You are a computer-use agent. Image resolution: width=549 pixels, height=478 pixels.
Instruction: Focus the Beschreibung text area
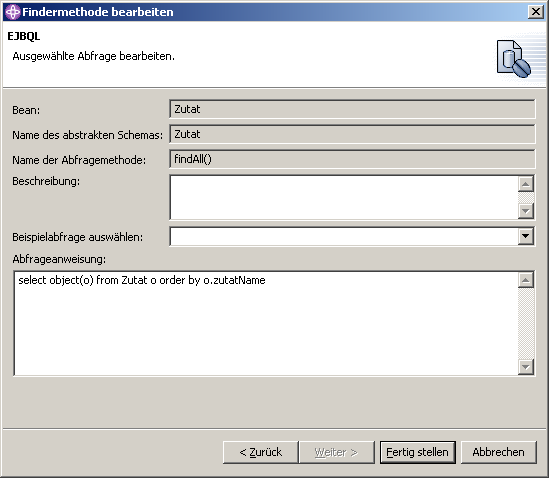point(344,198)
